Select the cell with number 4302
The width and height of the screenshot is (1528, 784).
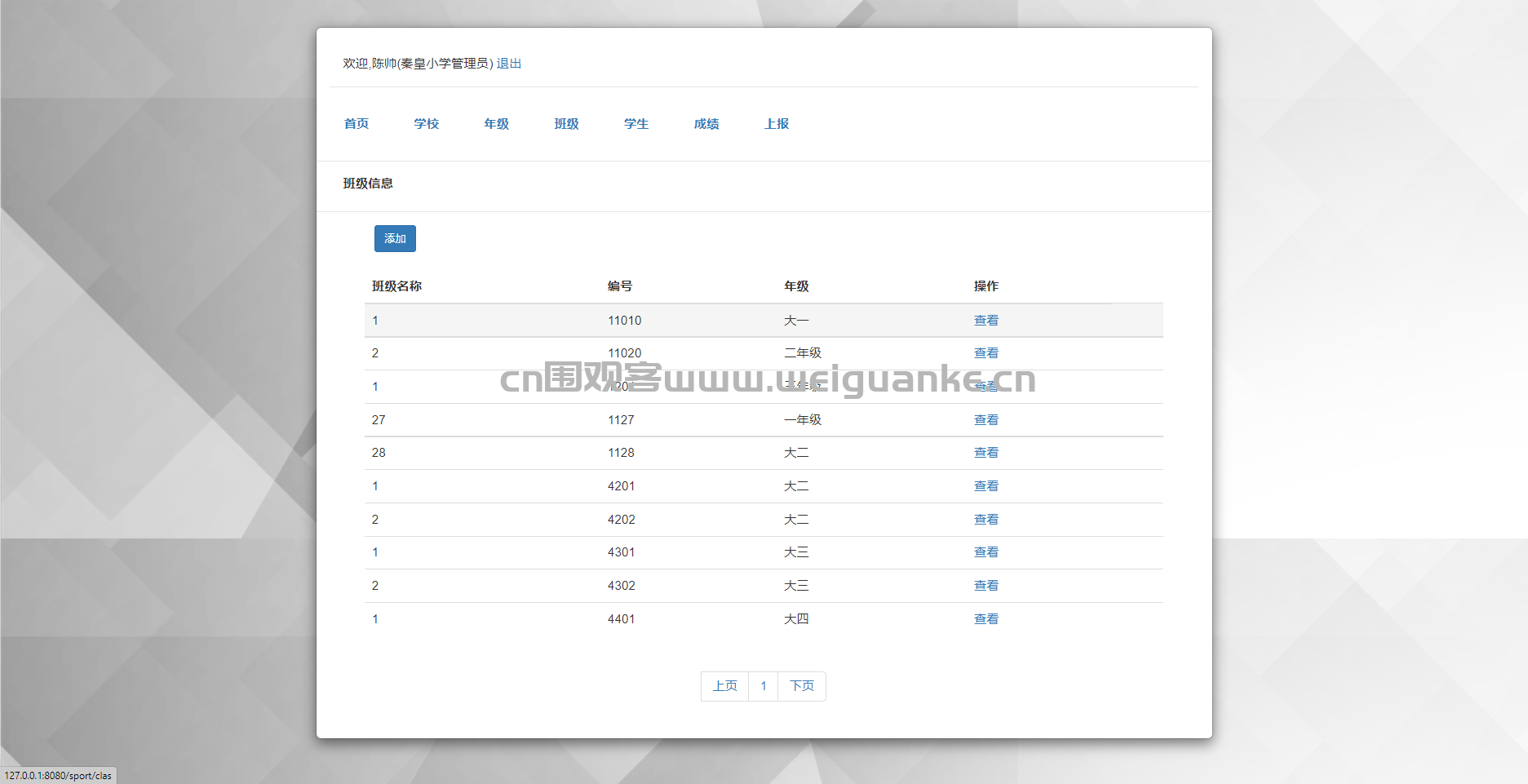pyautogui.click(x=621, y=586)
